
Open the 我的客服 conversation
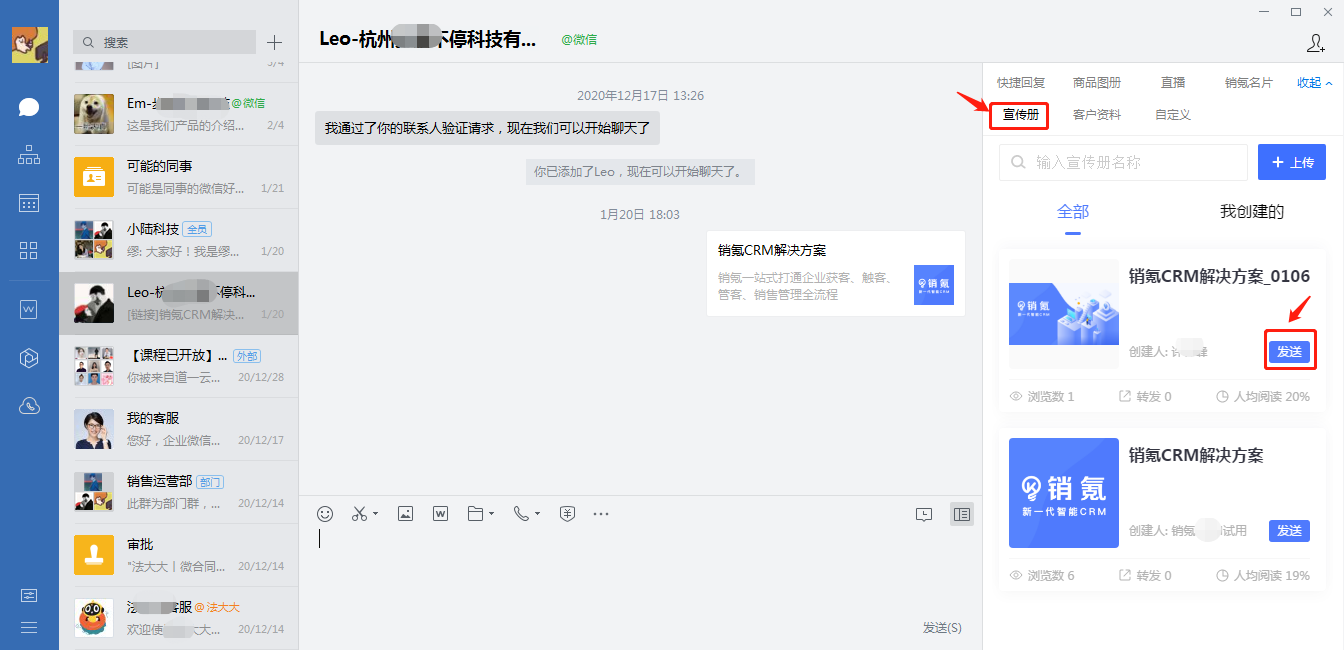[x=179, y=429]
